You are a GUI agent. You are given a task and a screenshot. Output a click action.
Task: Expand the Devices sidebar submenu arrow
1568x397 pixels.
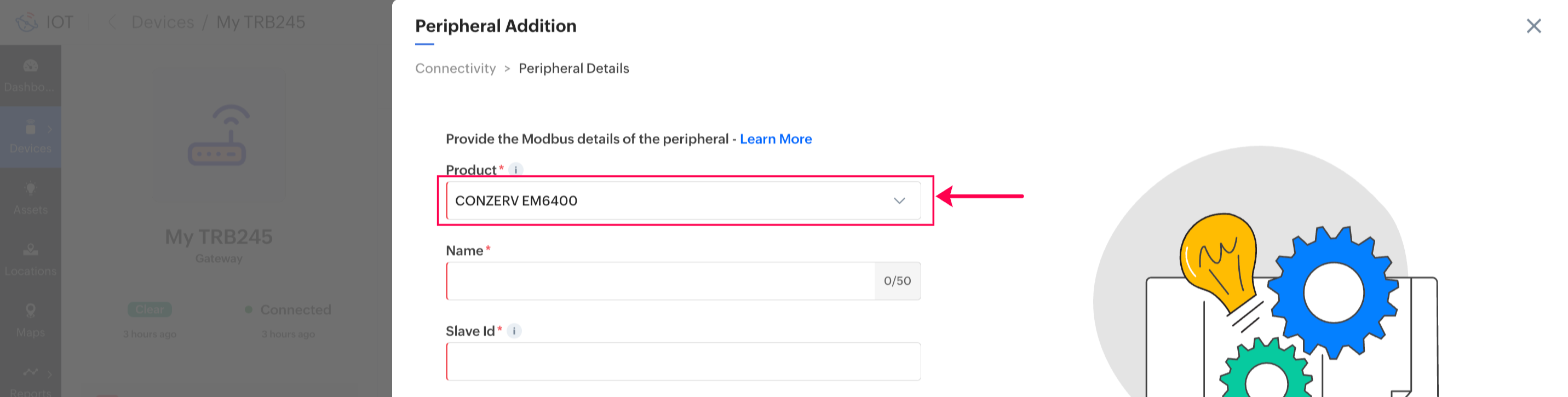[50, 129]
